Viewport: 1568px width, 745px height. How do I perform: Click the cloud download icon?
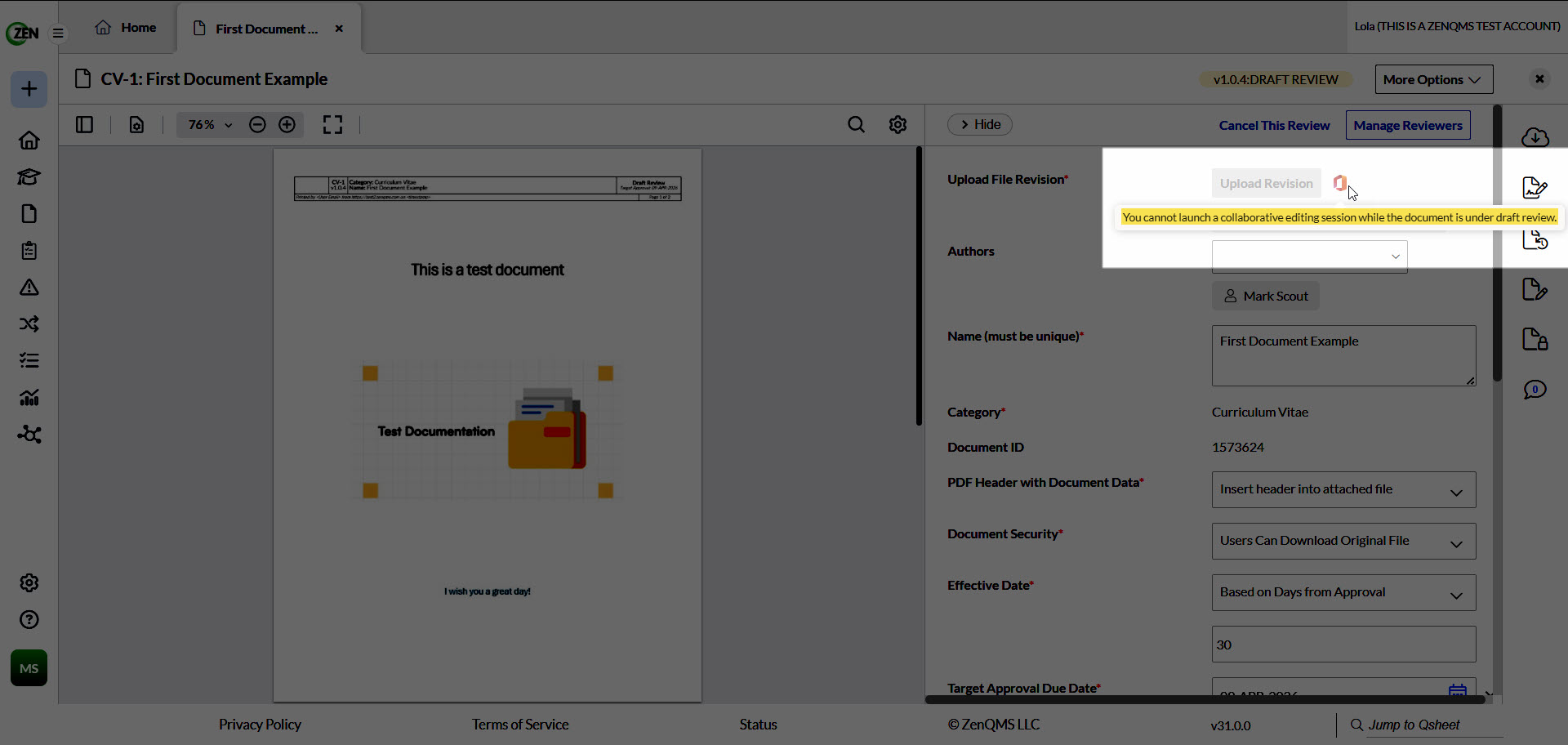click(x=1535, y=137)
